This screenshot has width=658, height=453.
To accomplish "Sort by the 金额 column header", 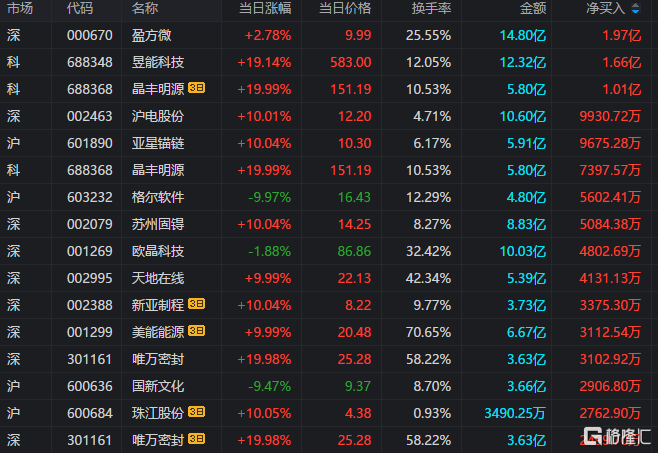I will click(x=533, y=8).
